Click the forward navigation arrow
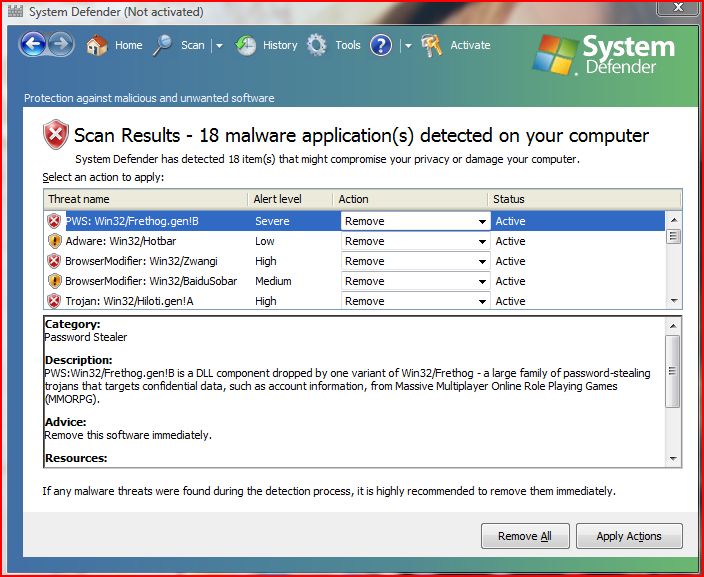This screenshot has width=704, height=577. click(x=61, y=44)
